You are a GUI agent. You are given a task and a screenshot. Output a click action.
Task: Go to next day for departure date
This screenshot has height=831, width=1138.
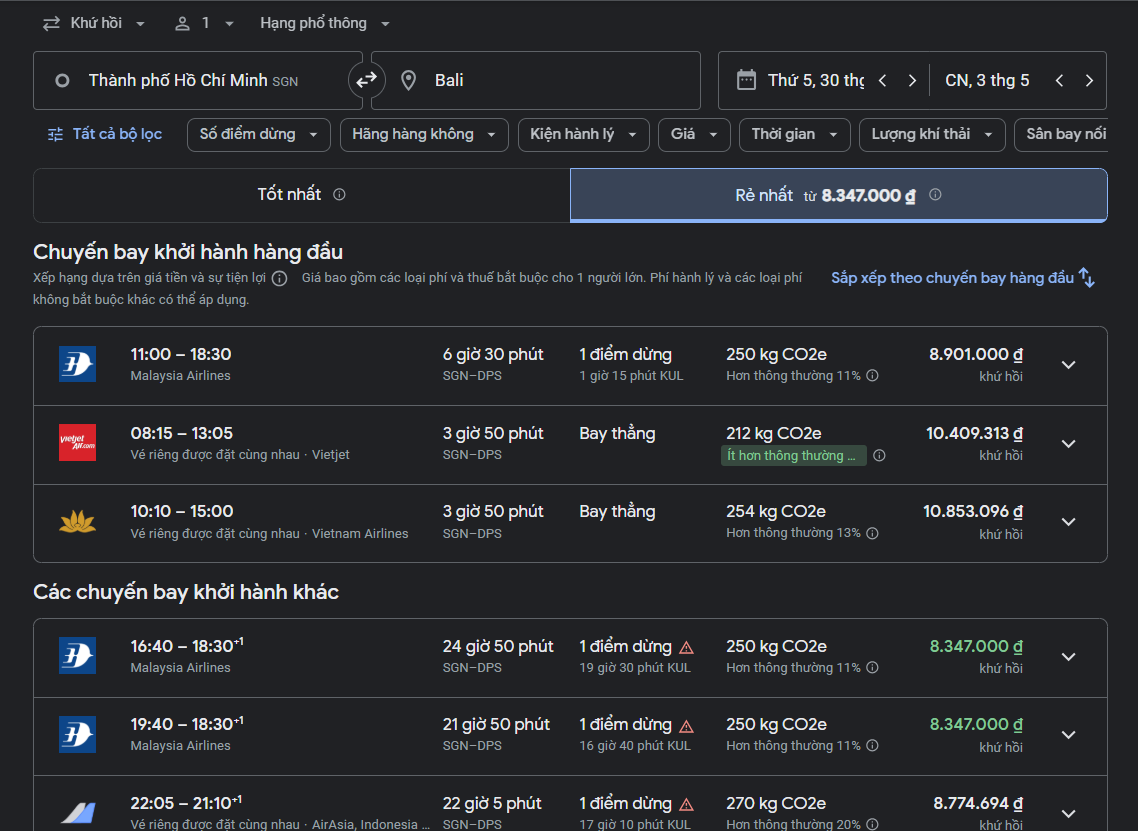pos(912,81)
